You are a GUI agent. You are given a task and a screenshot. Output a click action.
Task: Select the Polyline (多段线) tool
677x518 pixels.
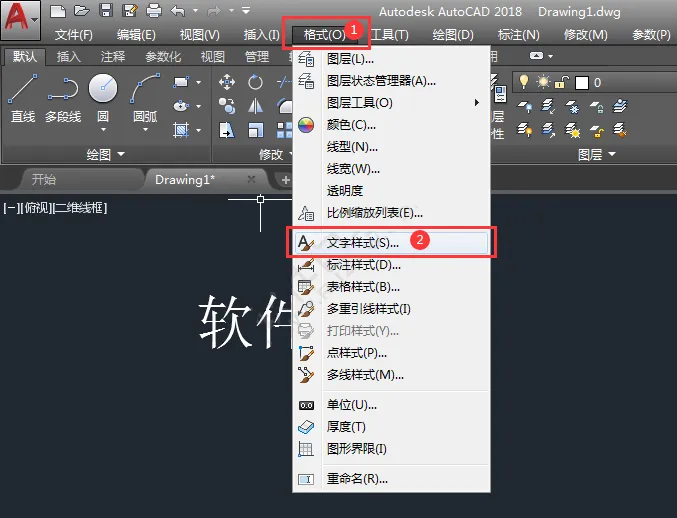click(63, 98)
